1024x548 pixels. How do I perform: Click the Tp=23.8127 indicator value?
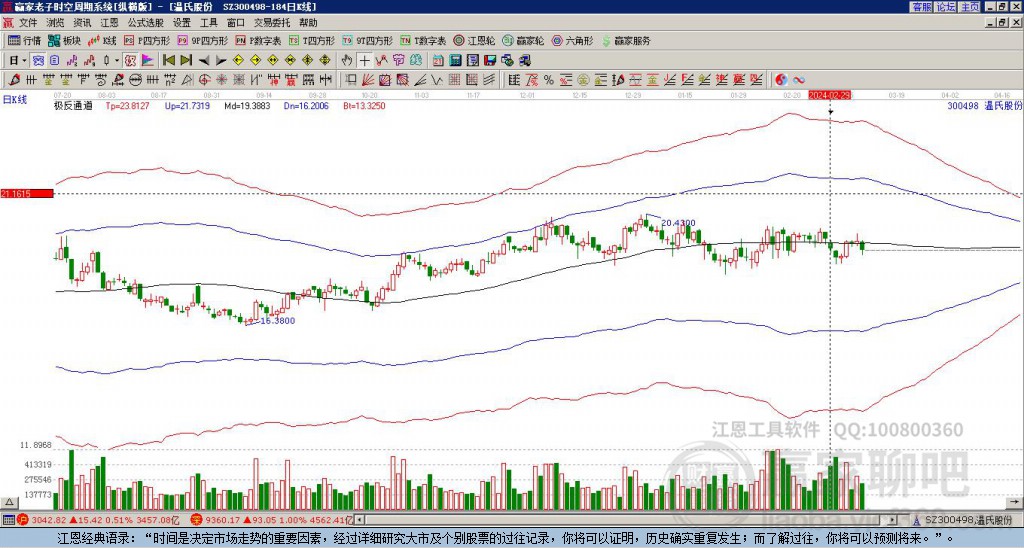tap(127, 105)
